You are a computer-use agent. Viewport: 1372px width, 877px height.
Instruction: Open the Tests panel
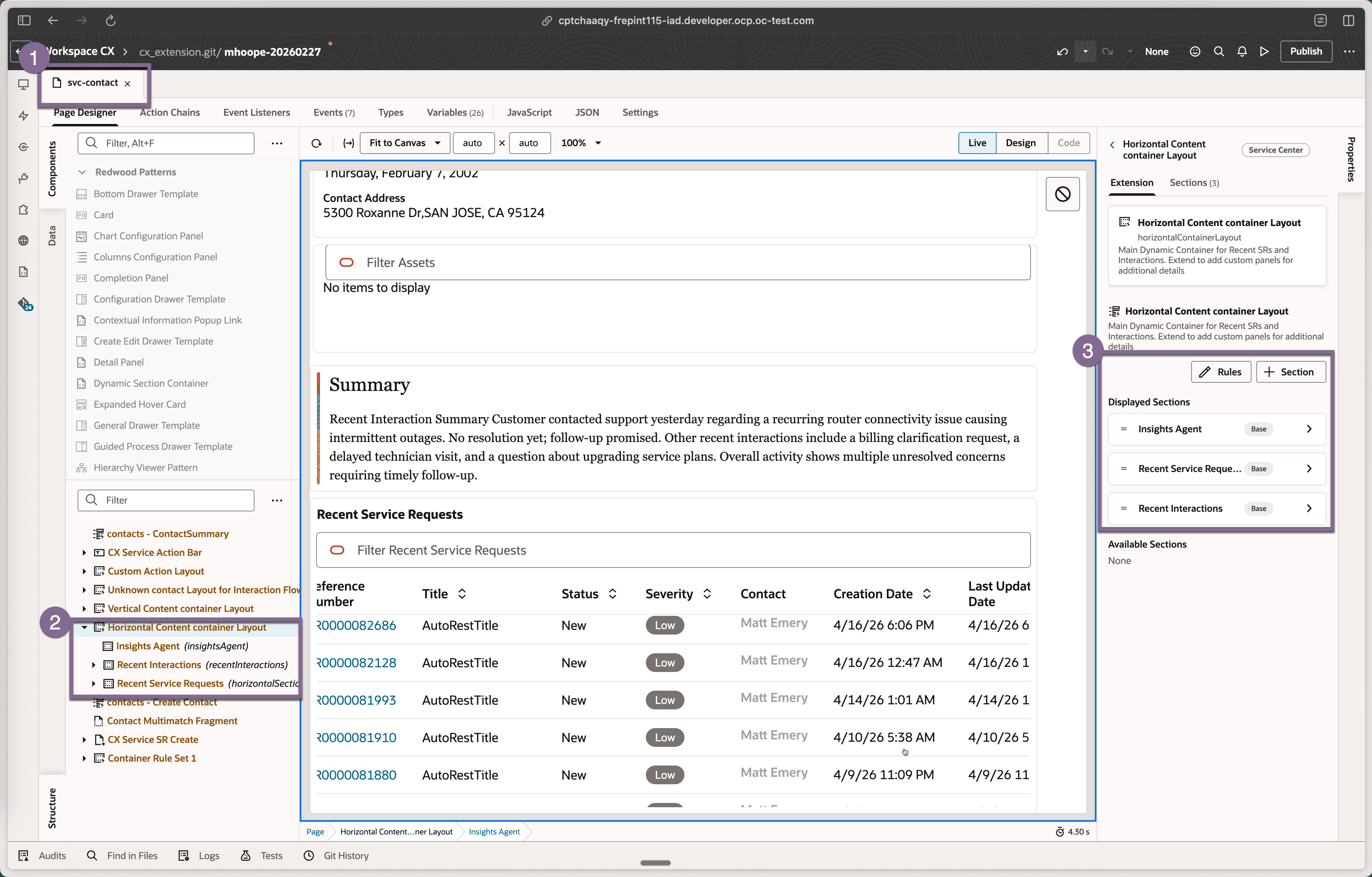pyautogui.click(x=262, y=856)
